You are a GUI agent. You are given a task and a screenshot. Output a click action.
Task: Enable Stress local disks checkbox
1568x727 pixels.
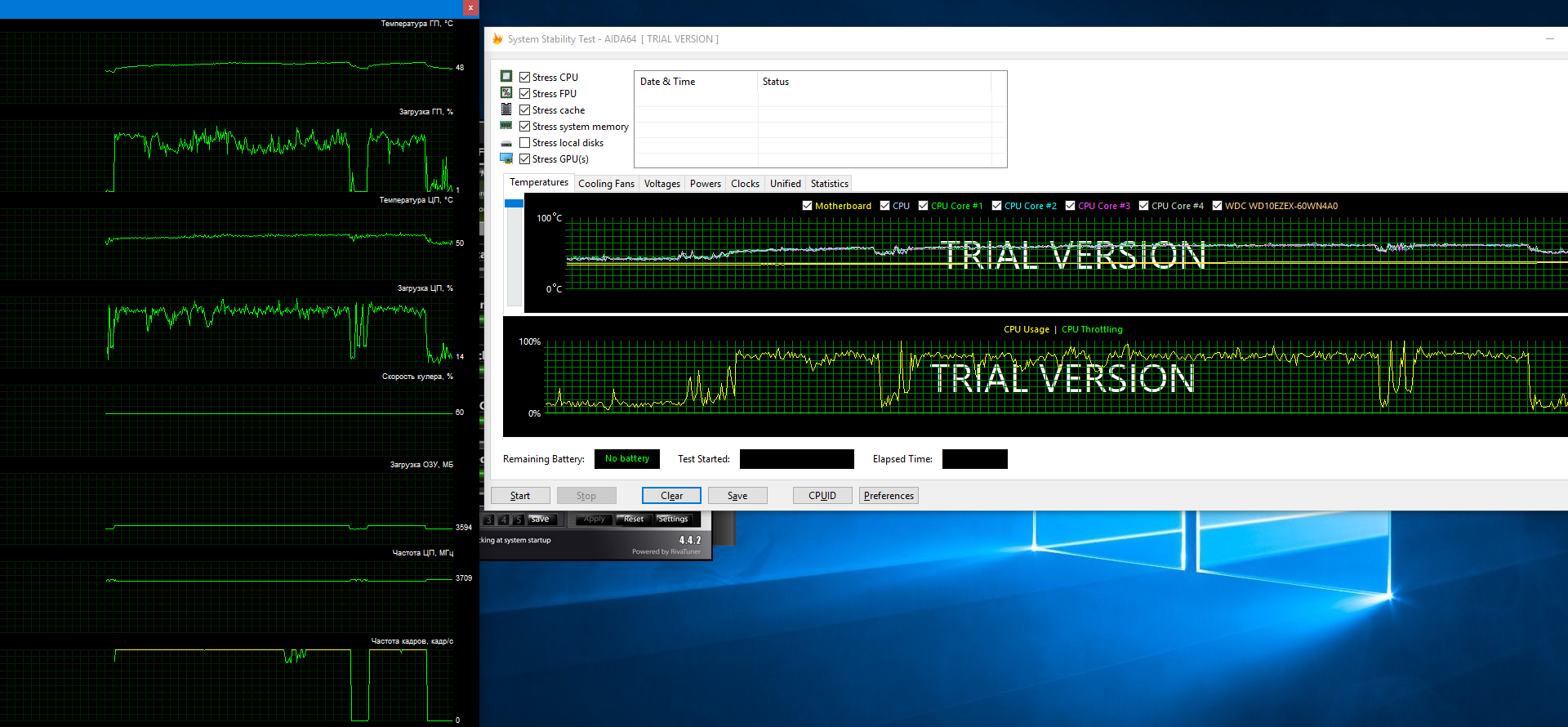pyautogui.click(x=525, y=143)
